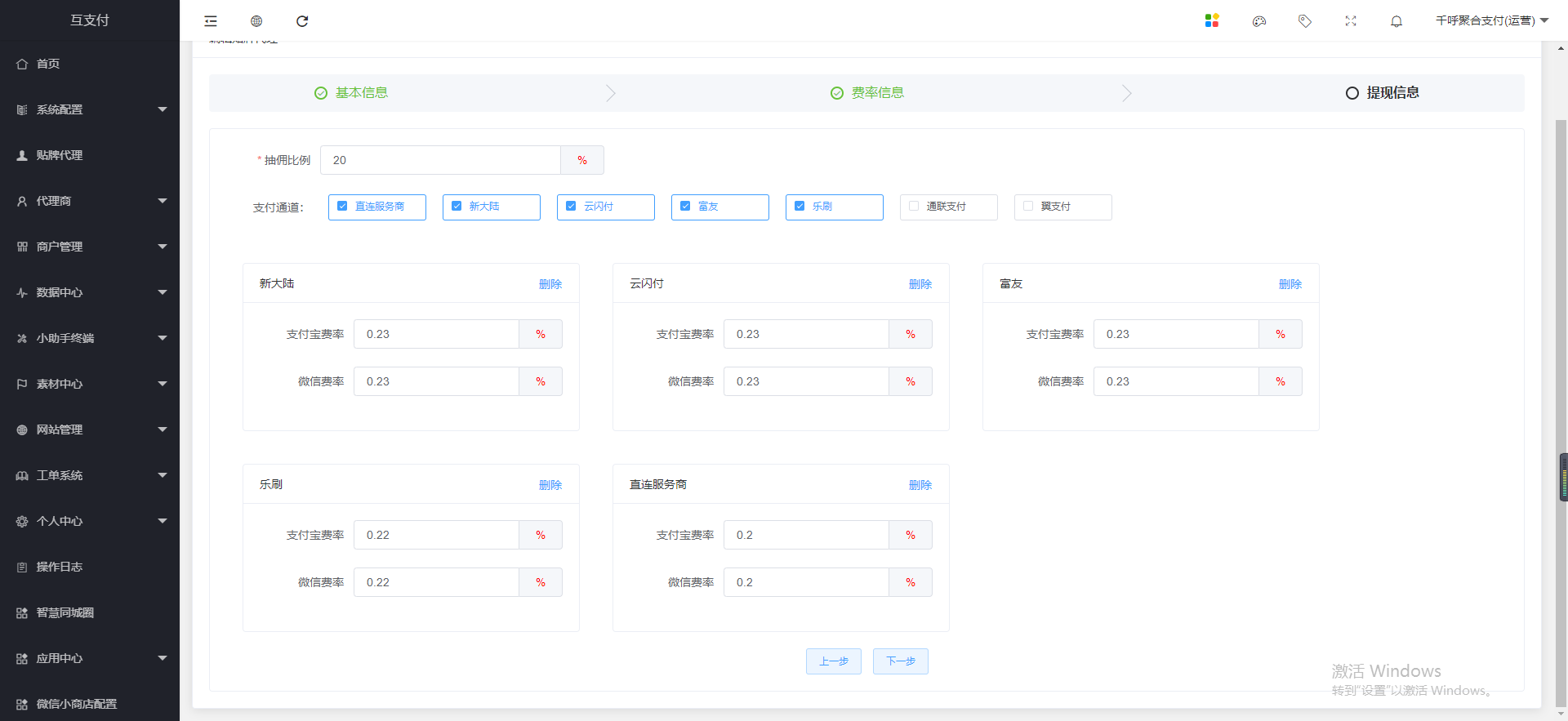The image size is (1568, 721).
Task: Click the 个人中心 gear icon
Action: pos(22,521)
